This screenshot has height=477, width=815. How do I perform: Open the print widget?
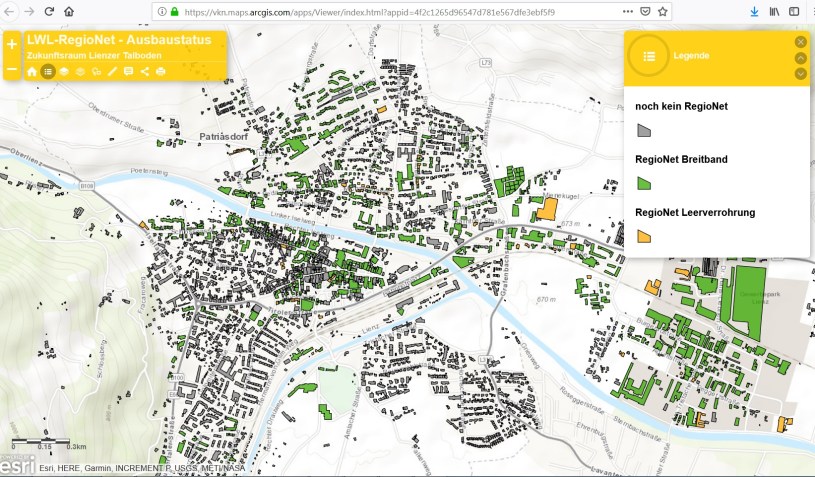coord(161,72)
